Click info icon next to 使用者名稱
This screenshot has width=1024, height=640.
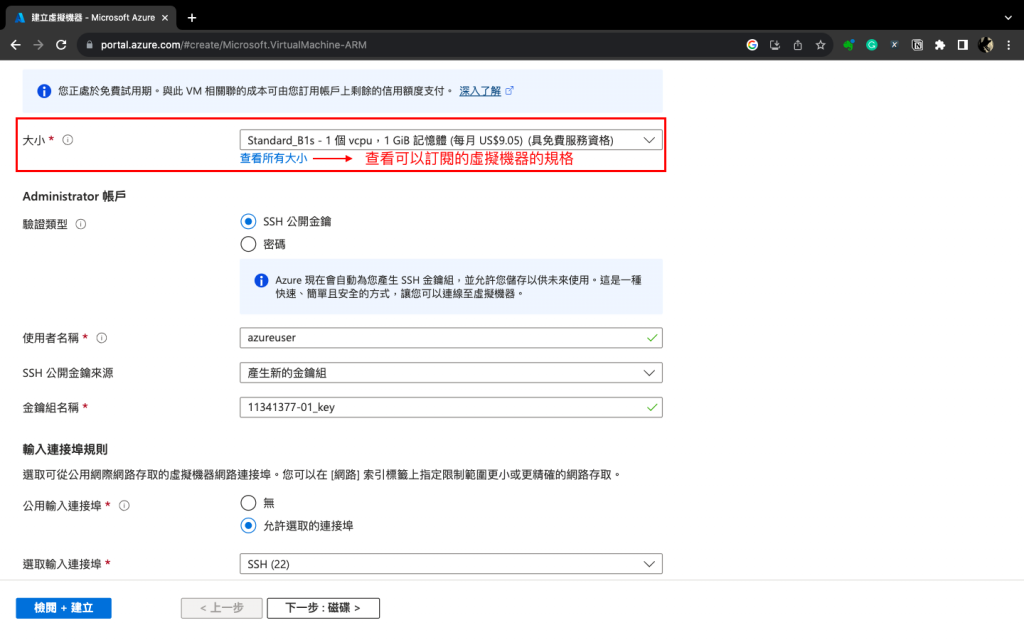(101, 338)
